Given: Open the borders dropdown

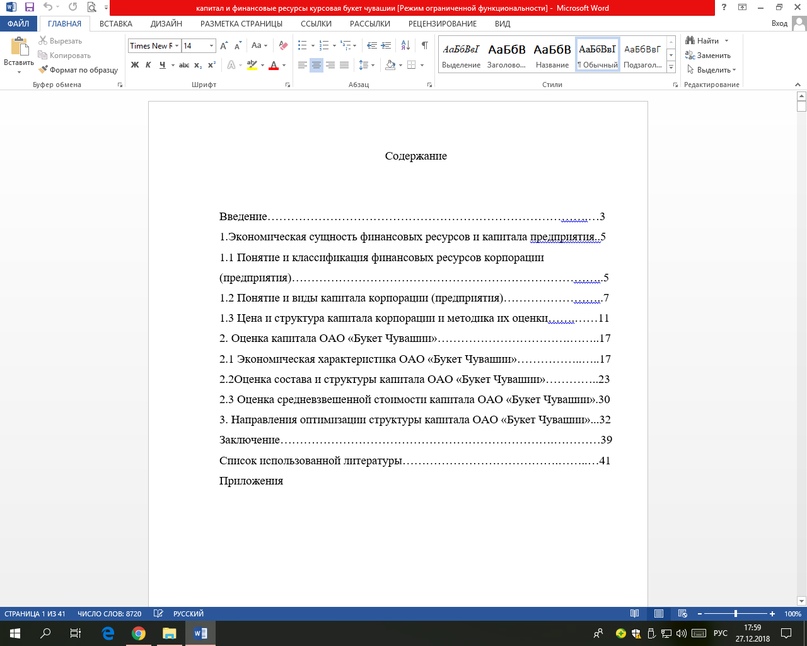Looking at the screenshot, I should [422, 65].
